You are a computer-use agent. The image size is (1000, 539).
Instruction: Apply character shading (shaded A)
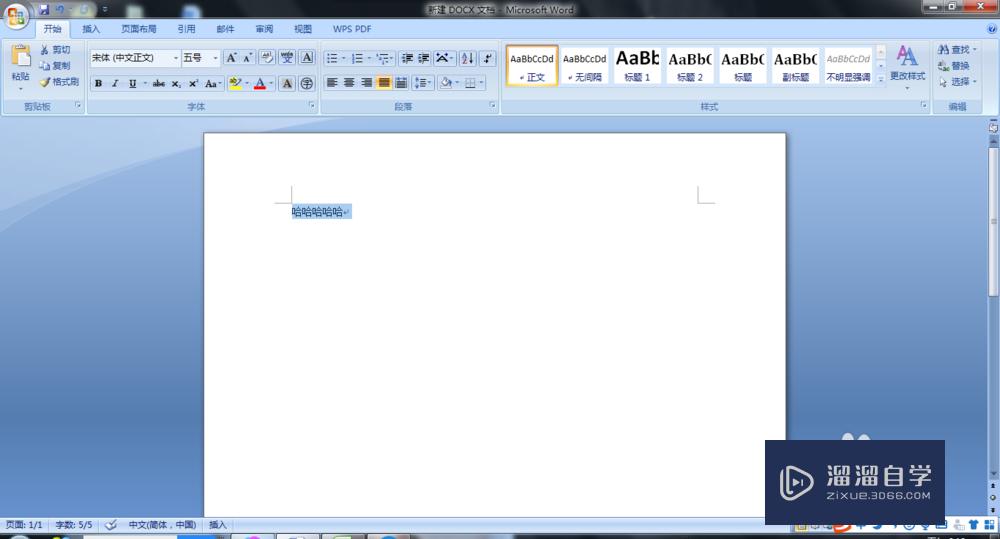pyautogui.click(x=287, y=84)
